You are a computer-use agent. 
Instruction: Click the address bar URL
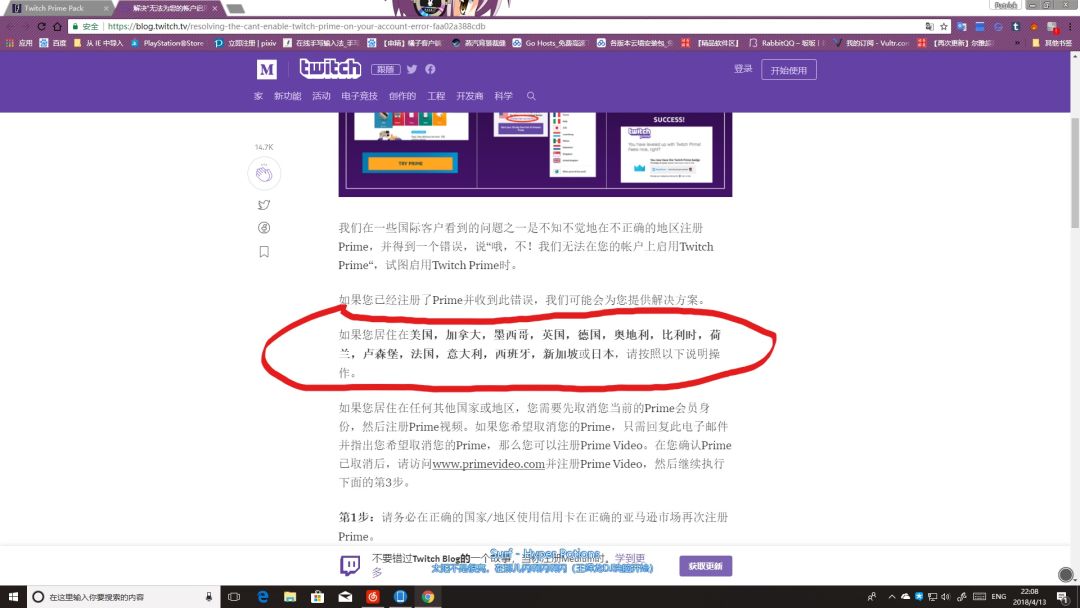(x=296, y=26)
